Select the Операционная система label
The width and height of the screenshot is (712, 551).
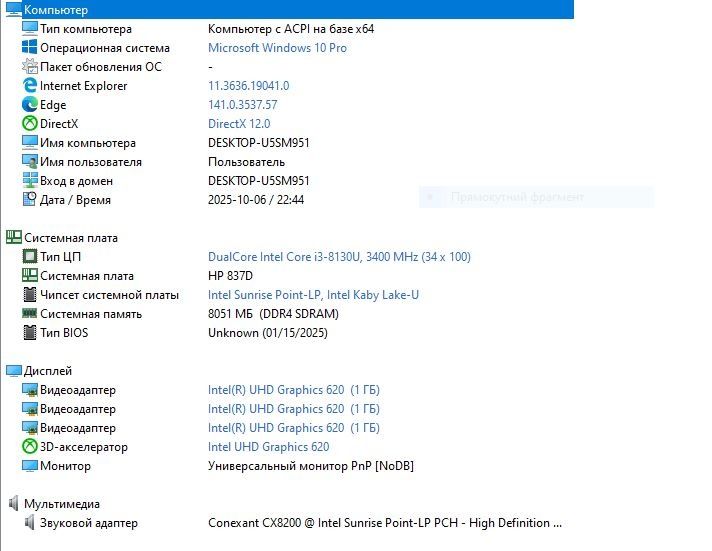[x=105, y=48]
